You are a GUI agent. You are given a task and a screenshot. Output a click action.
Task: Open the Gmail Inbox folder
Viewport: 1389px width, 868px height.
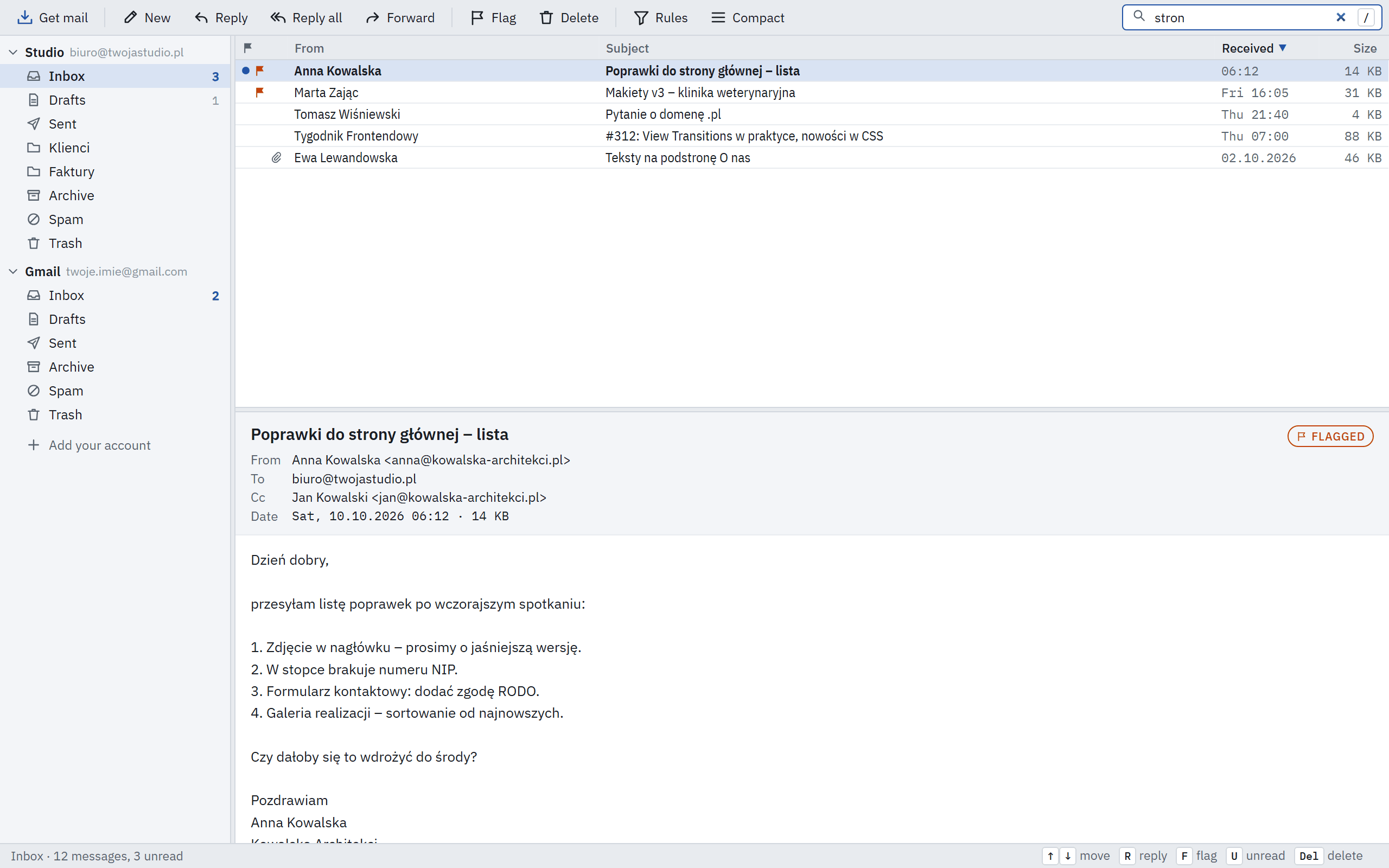[x=115, y=295]
